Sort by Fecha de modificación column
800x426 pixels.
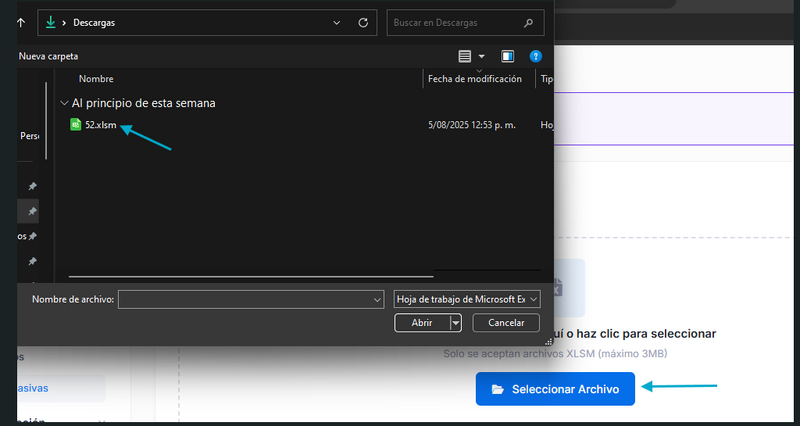(x=474, y=79)
